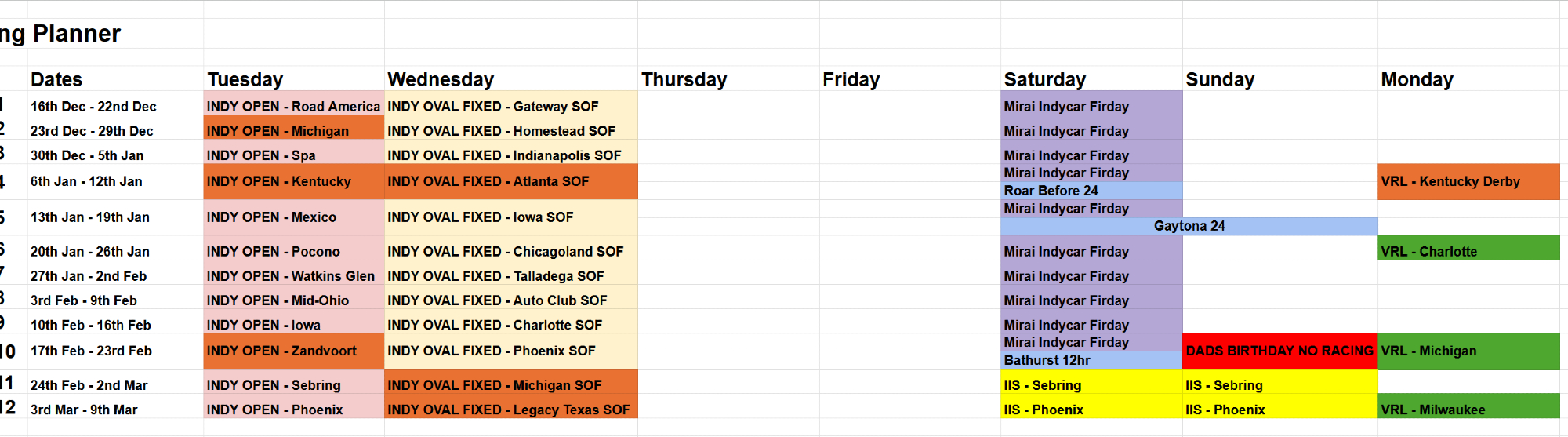The image size is (1568, 437).
Task: Select the red "DADS BIRTHDAY NO RACING" cell
Action: (x=1279, y=351)
